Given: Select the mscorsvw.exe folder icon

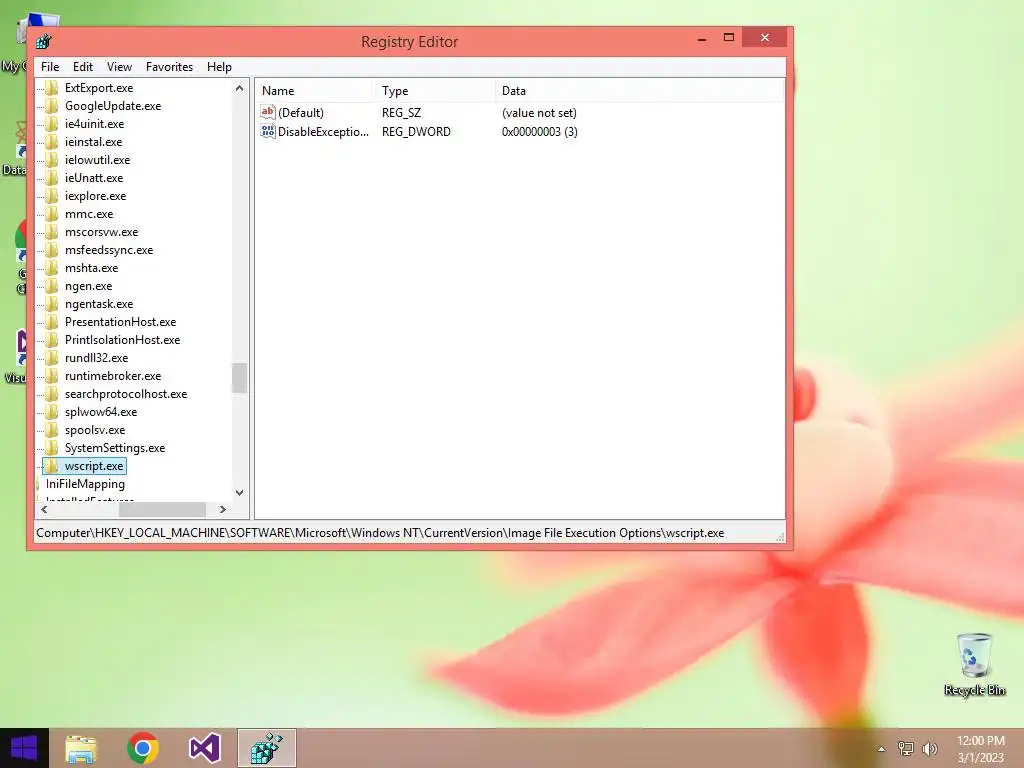Looking at the screenshot, I should point(52,232).
